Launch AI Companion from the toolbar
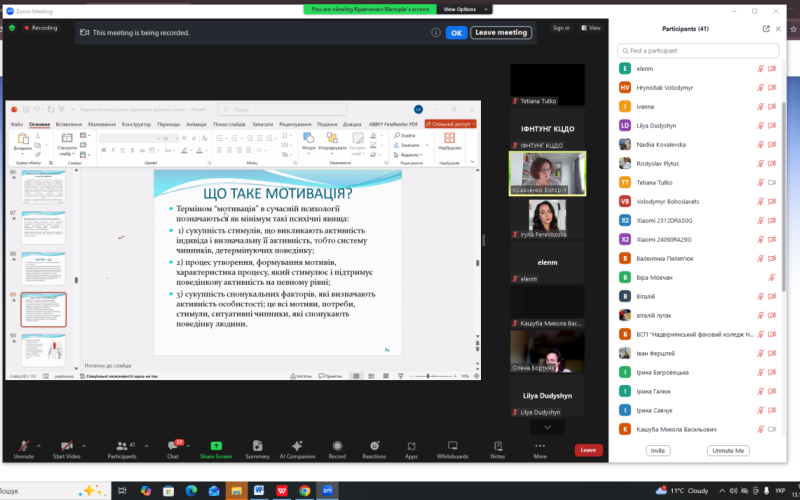 pos(297,449)
